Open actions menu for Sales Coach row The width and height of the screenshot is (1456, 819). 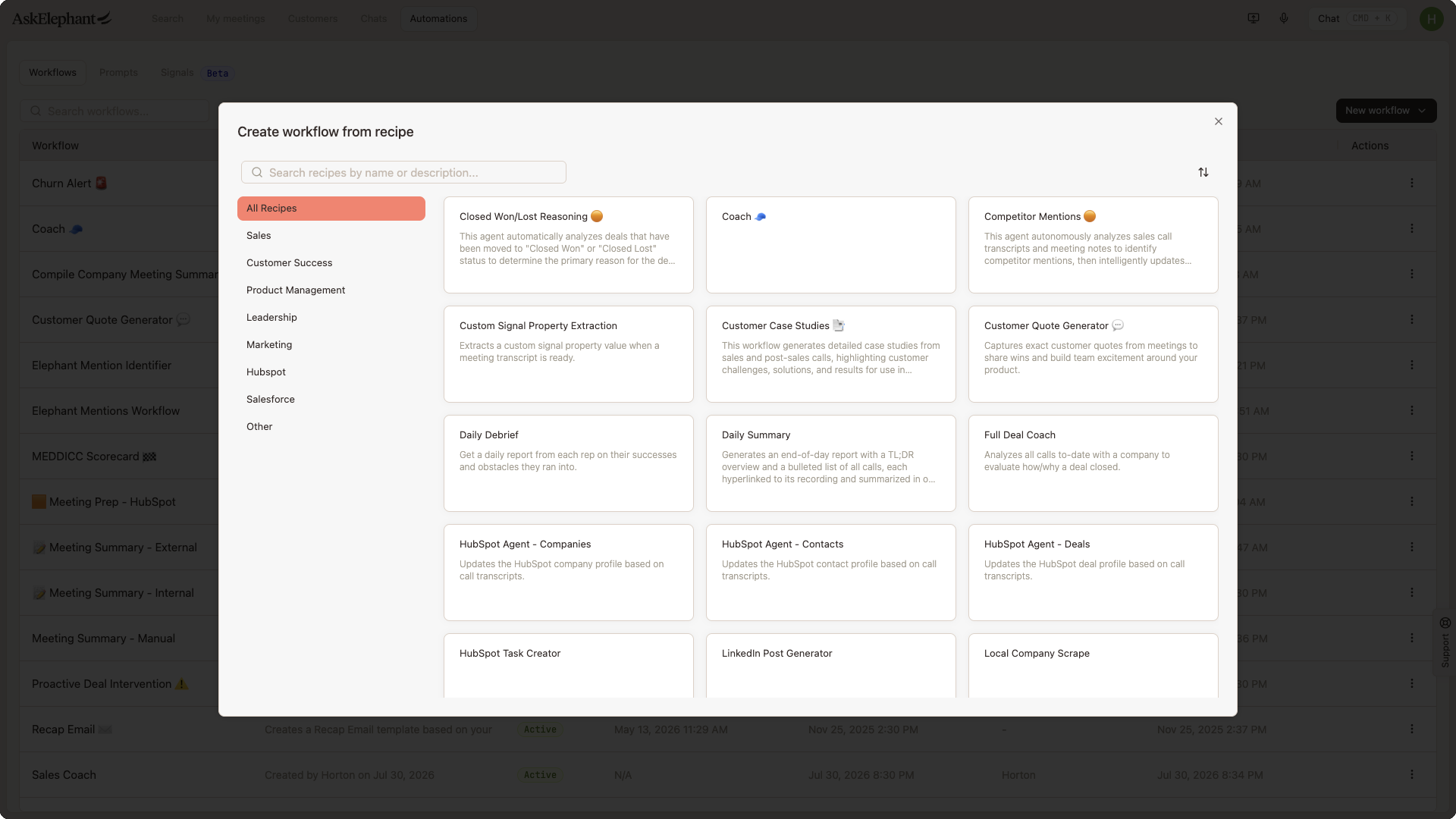click(x=1412, y=774)
